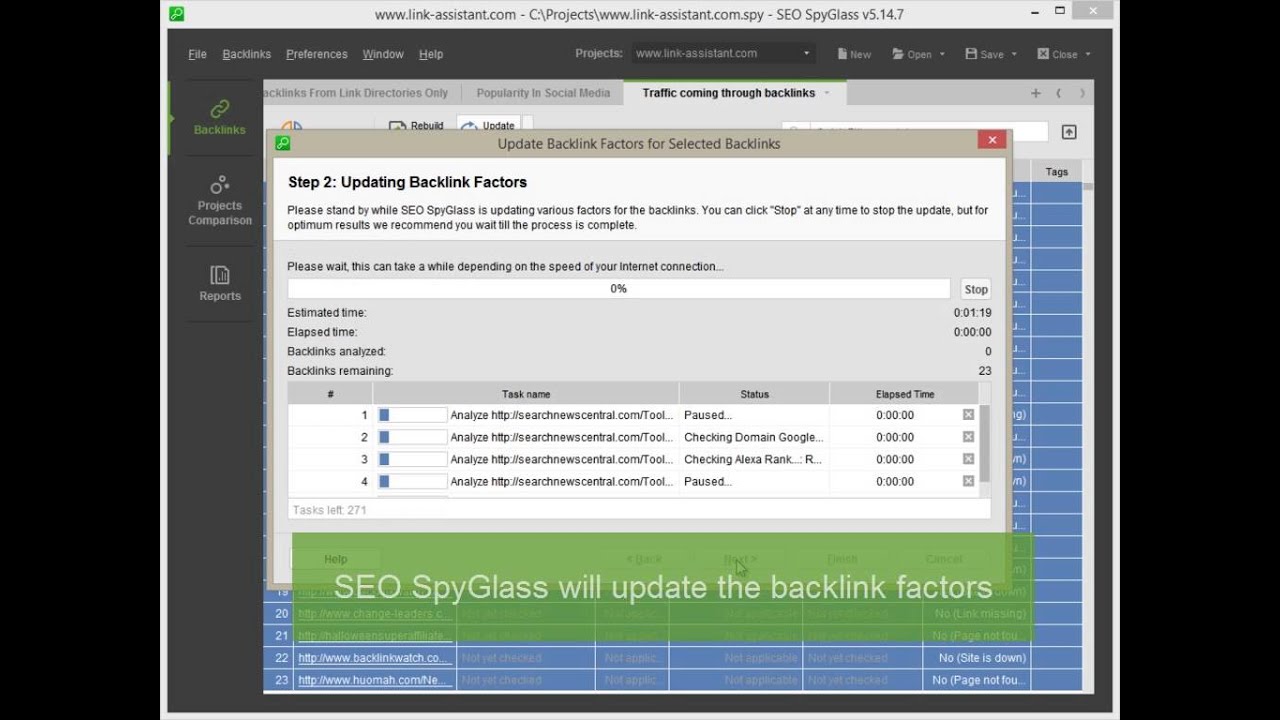Click the 0% overall progress bar
The width and height of the screenshot is (1280, 720).
click(618, 289)
